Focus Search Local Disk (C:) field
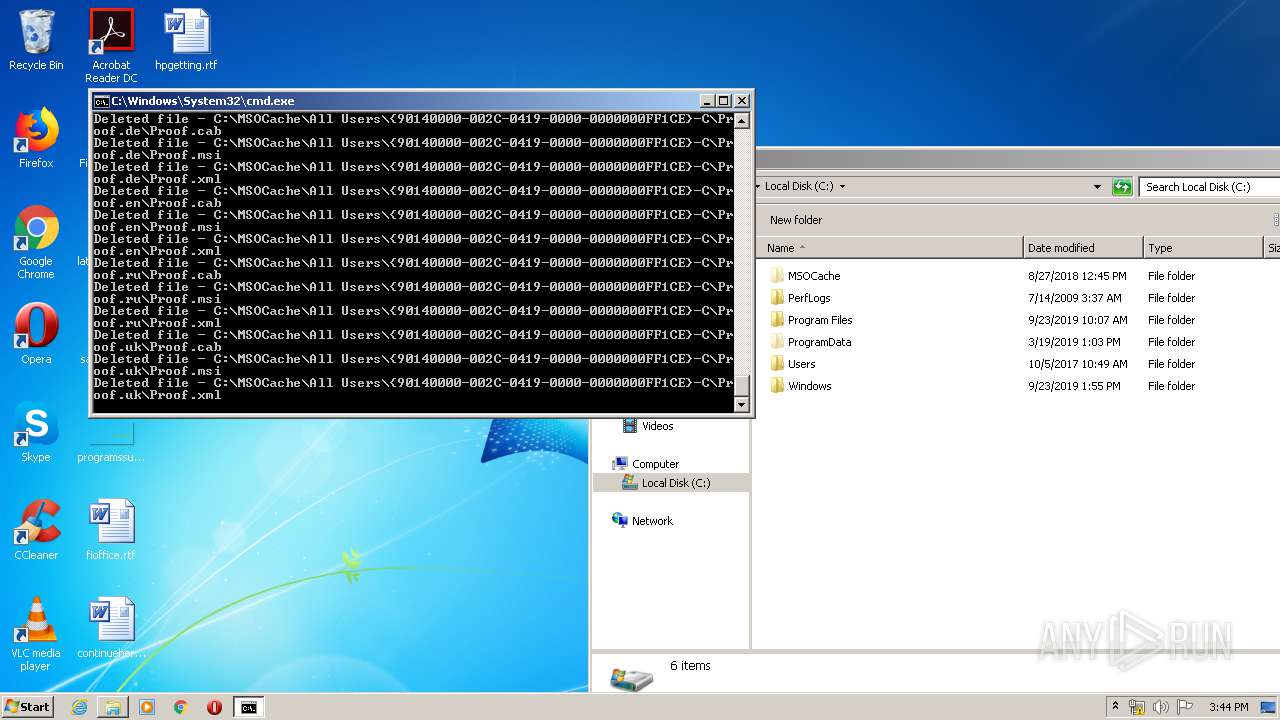 click(1209, 187)
